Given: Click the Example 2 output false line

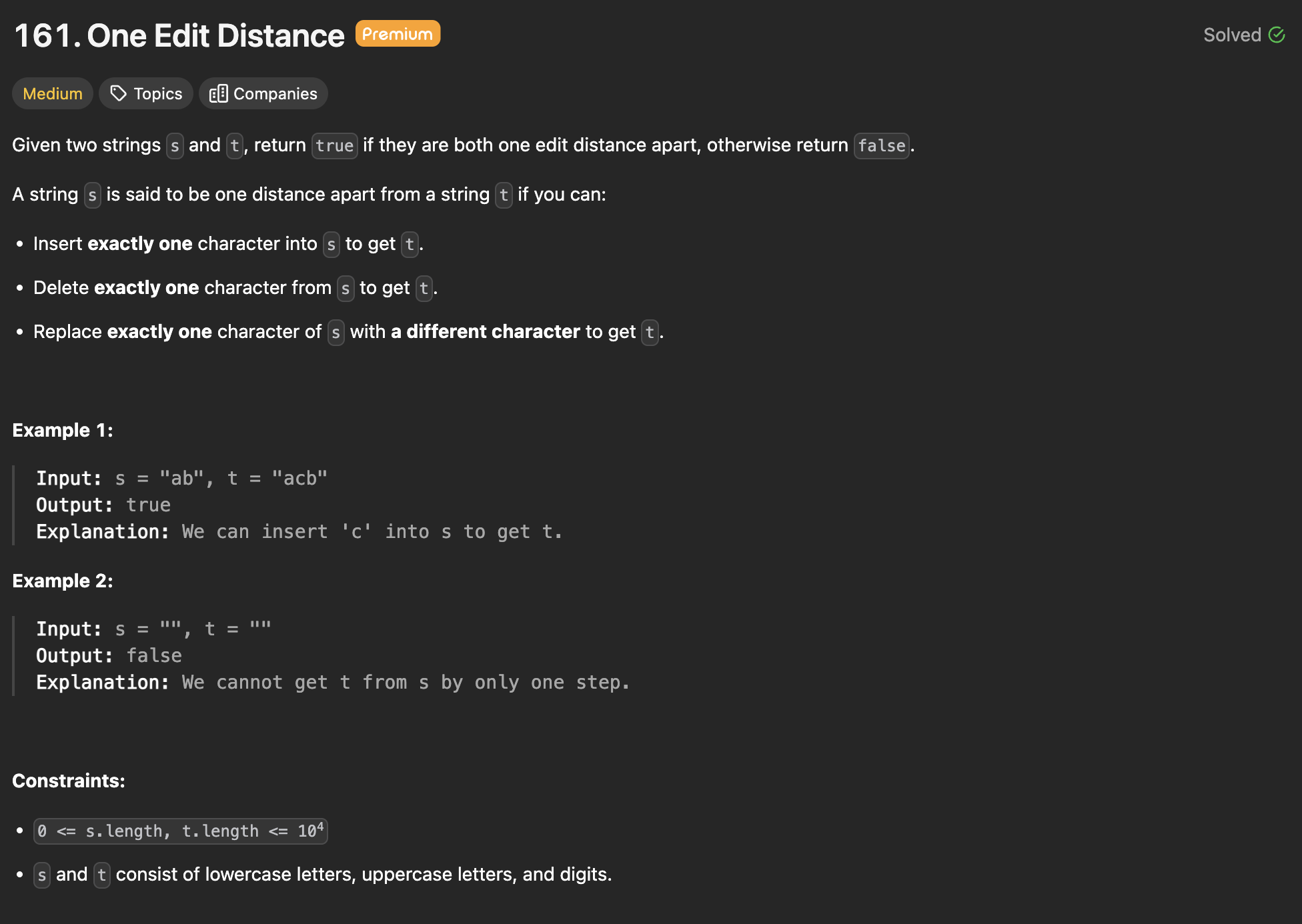Looking at the screenshot, I should coord(109,655).
